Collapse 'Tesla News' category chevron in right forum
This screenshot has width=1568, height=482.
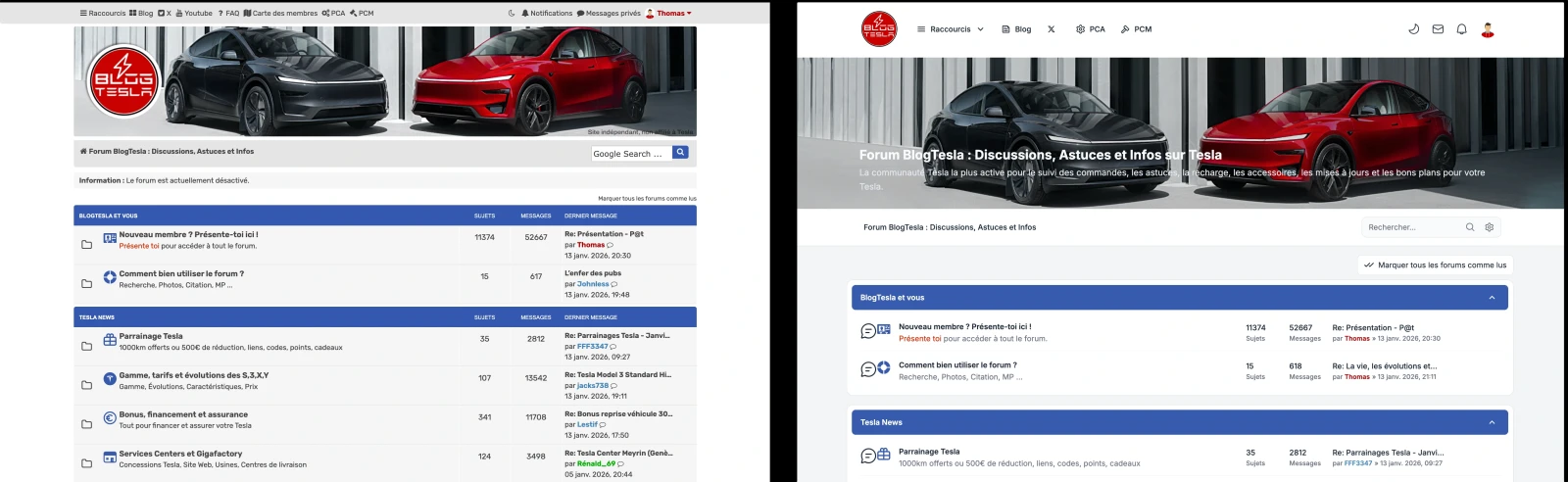click(x=1492, y=422)
